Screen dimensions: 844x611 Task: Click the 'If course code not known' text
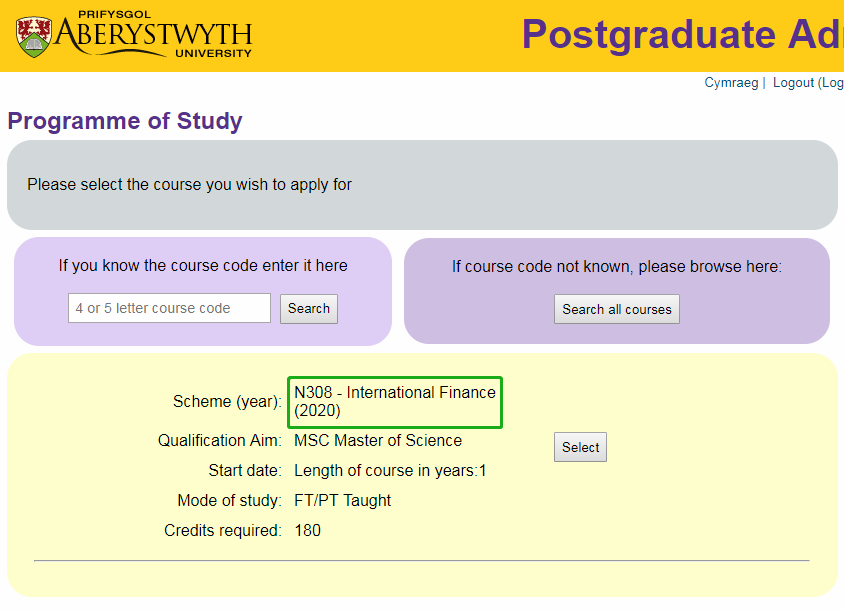click(616, 267)
